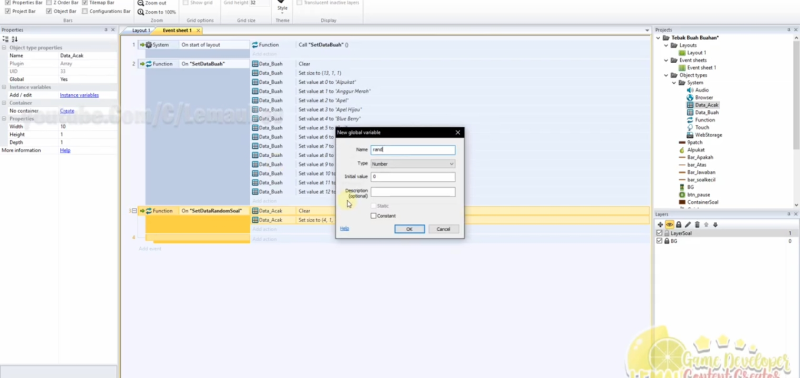This screenshot has height=378, width=800.
Task: Toggle Properties Bar checkbox
Action: coord(8,3)
